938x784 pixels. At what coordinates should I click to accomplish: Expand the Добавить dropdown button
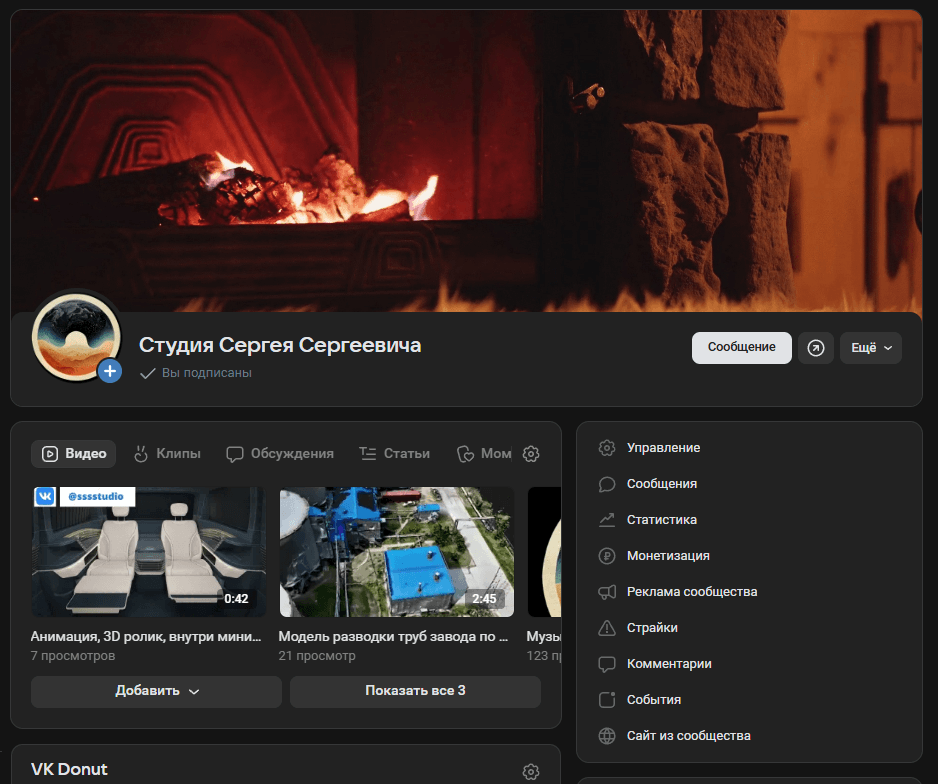point(156,691)
